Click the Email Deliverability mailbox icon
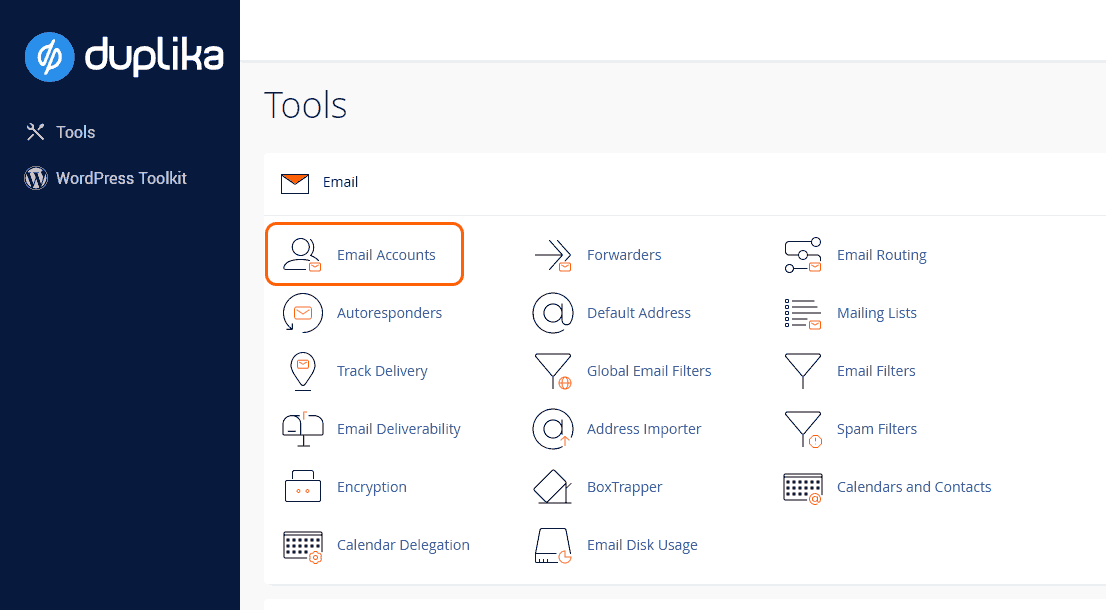The height and width of the screenshot is (610, 1106). click(302, 429)
